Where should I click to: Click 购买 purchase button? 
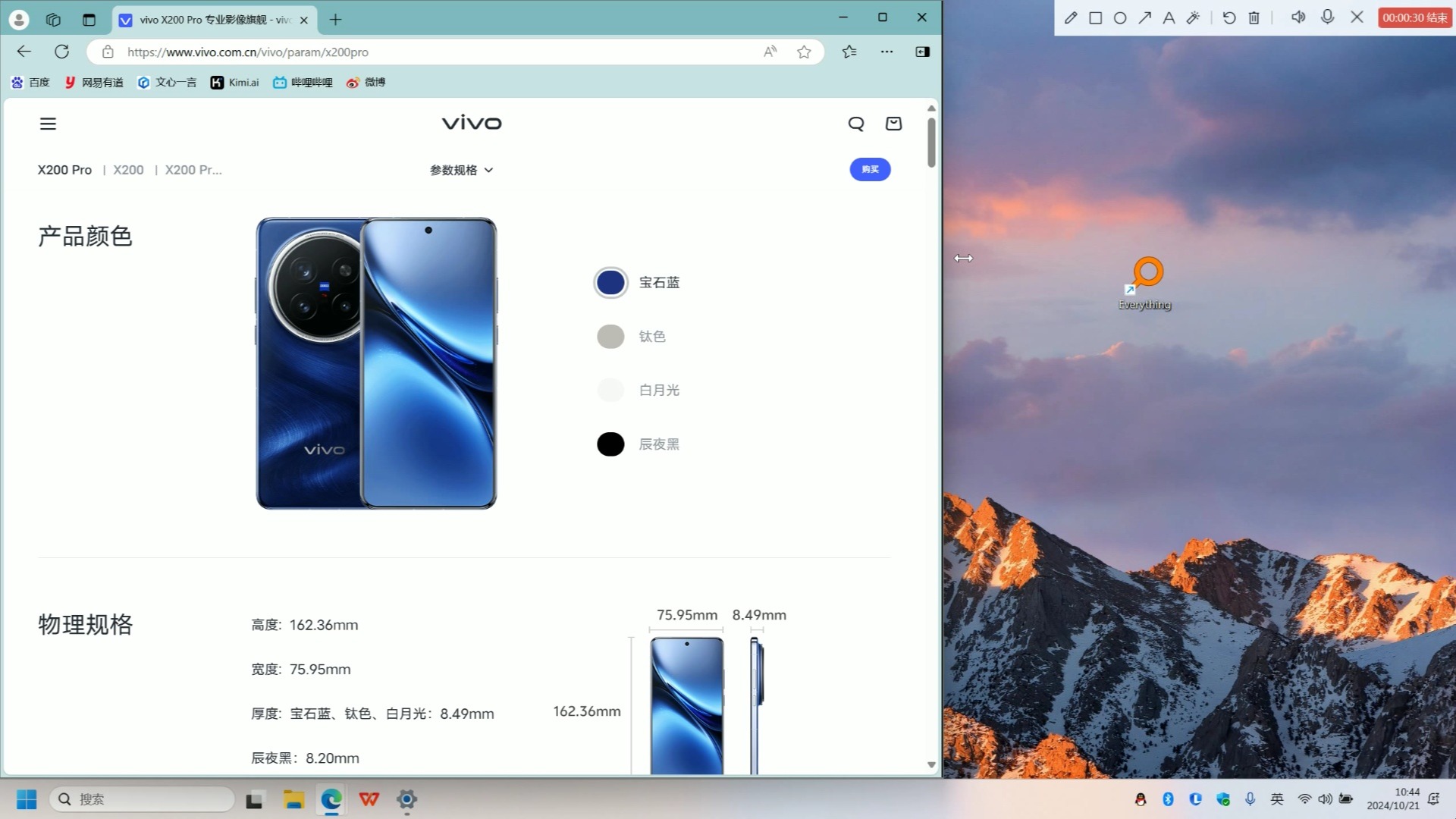click(869, 169)
